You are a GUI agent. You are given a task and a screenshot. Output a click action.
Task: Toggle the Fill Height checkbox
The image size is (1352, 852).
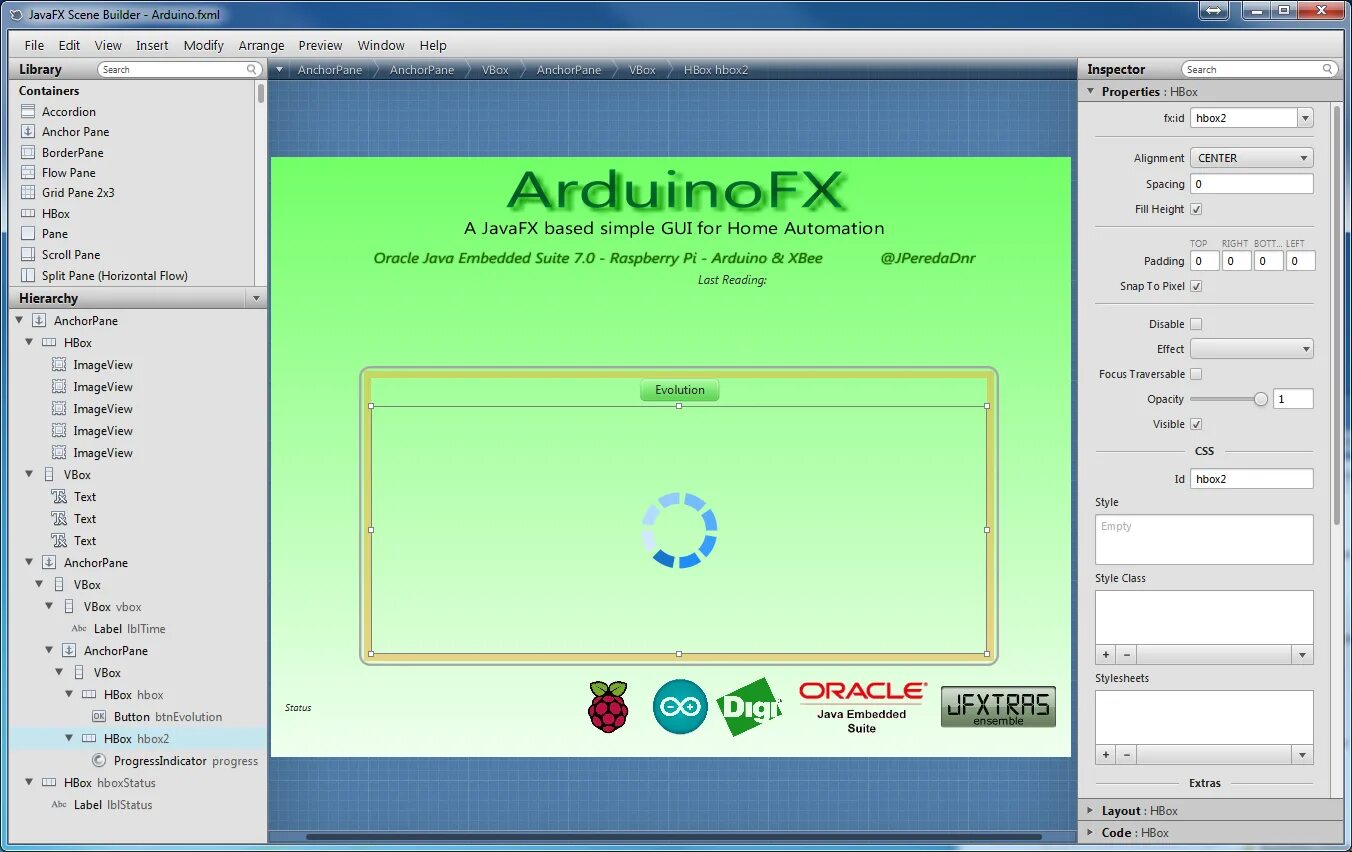(x=1196, y=209)
